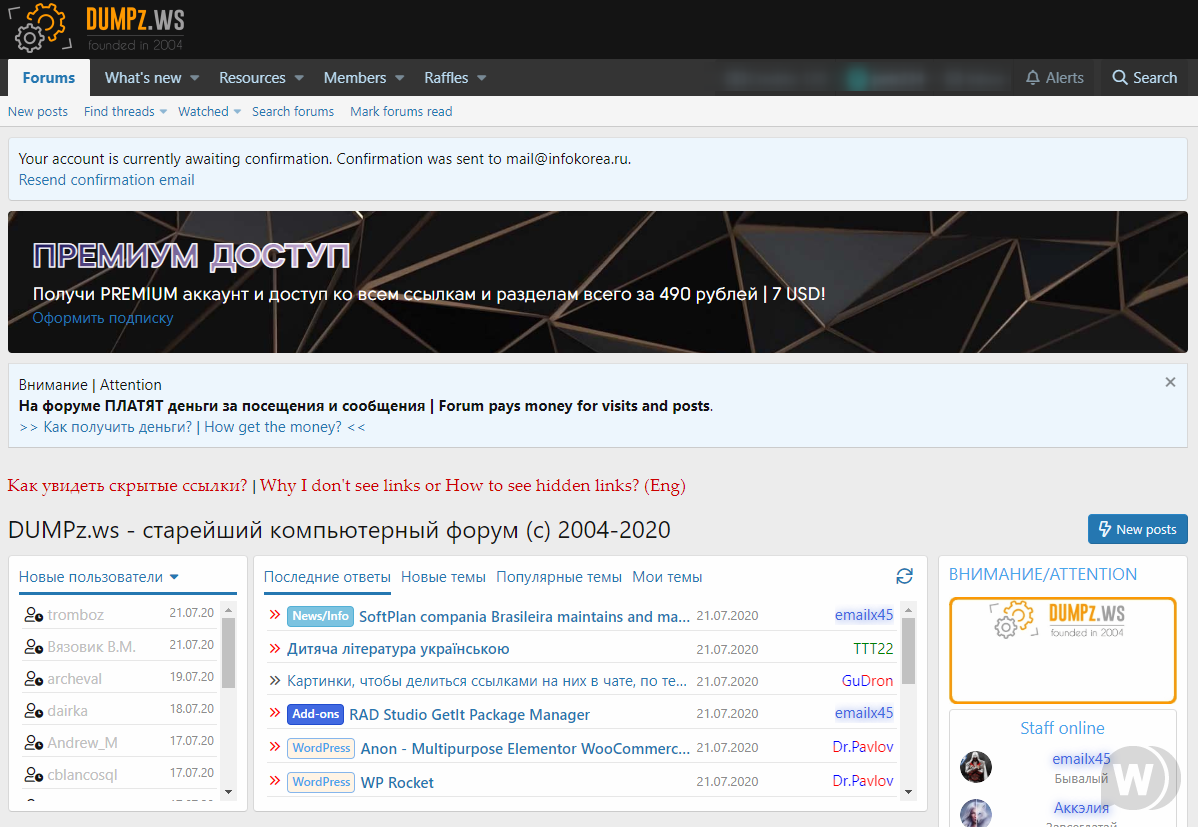This screenshot has width=1198, height=827.
Task: Click arrow icon before Картинки thread
Action: 275,680
